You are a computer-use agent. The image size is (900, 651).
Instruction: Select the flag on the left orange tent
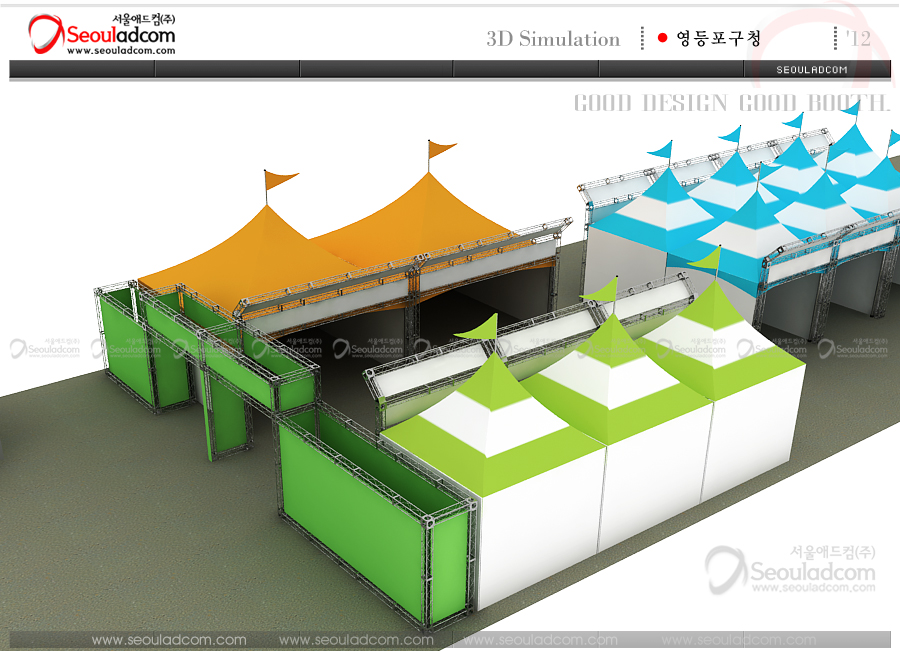click(x=280, y=180)
